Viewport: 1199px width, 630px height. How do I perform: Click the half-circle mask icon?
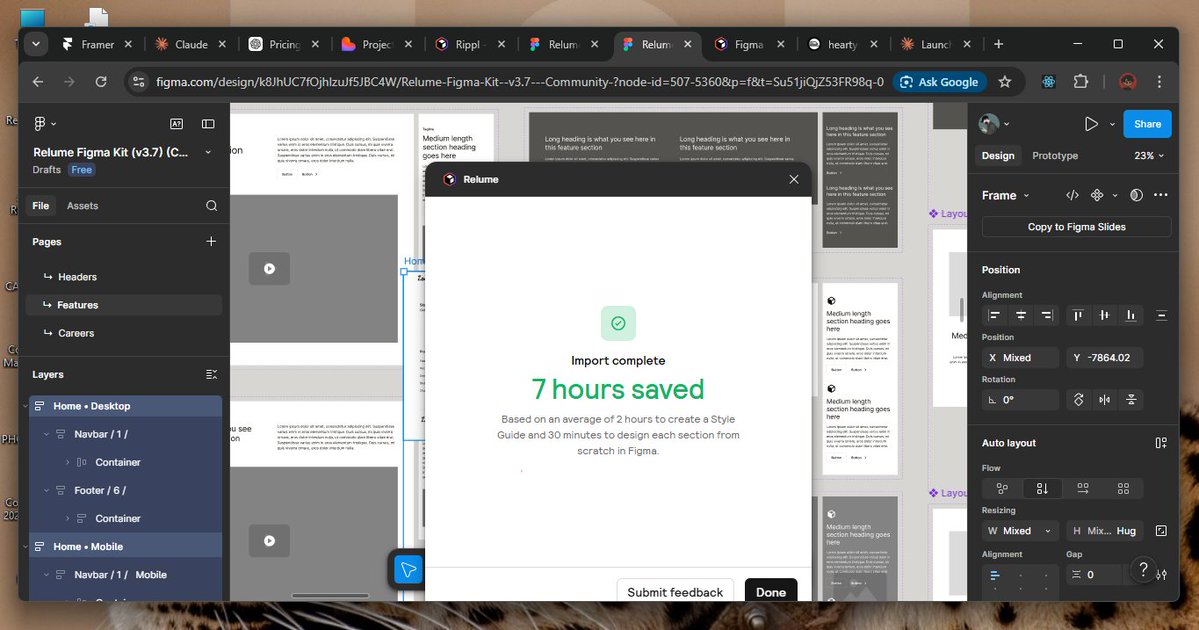pos(1136,195)
